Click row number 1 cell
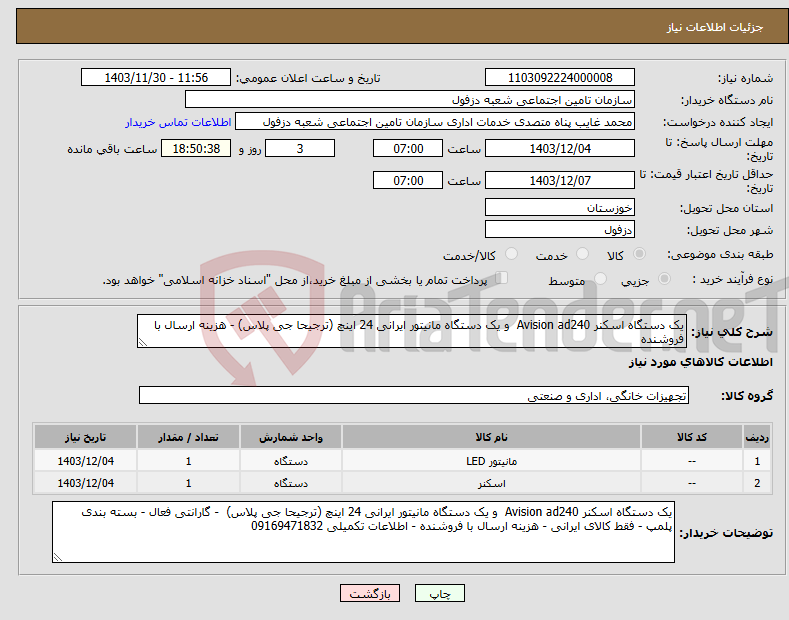The width and height of the screenshot is (789, 620). 757,461
